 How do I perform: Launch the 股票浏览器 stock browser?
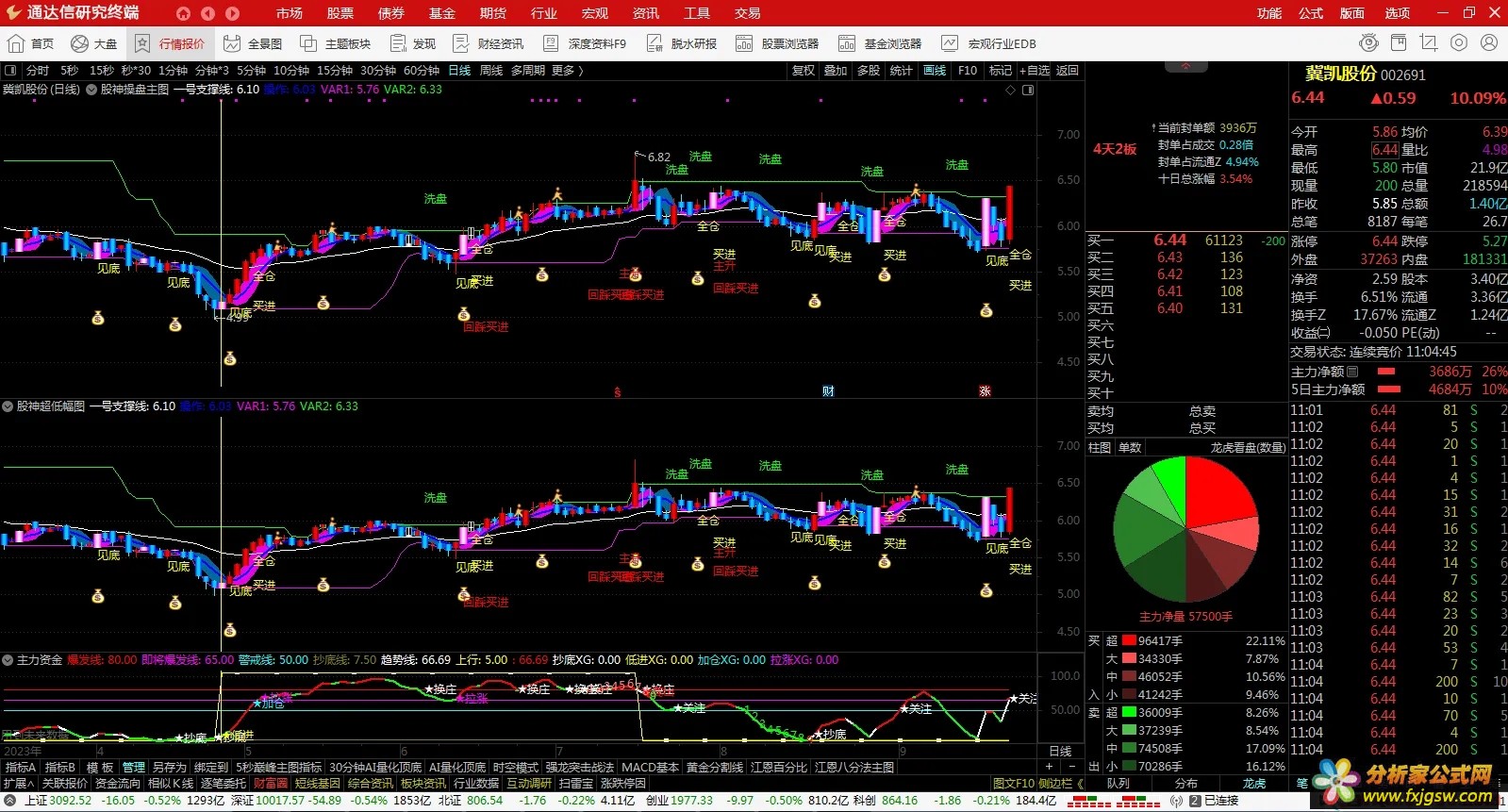pyautogui.click(x=778, y=43)
